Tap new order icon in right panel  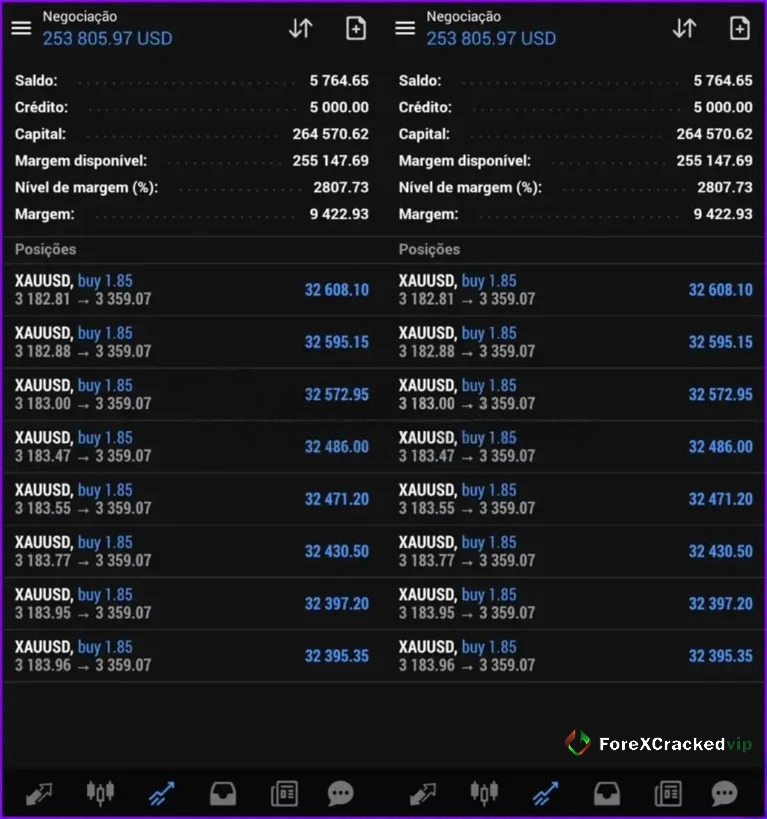740,28
